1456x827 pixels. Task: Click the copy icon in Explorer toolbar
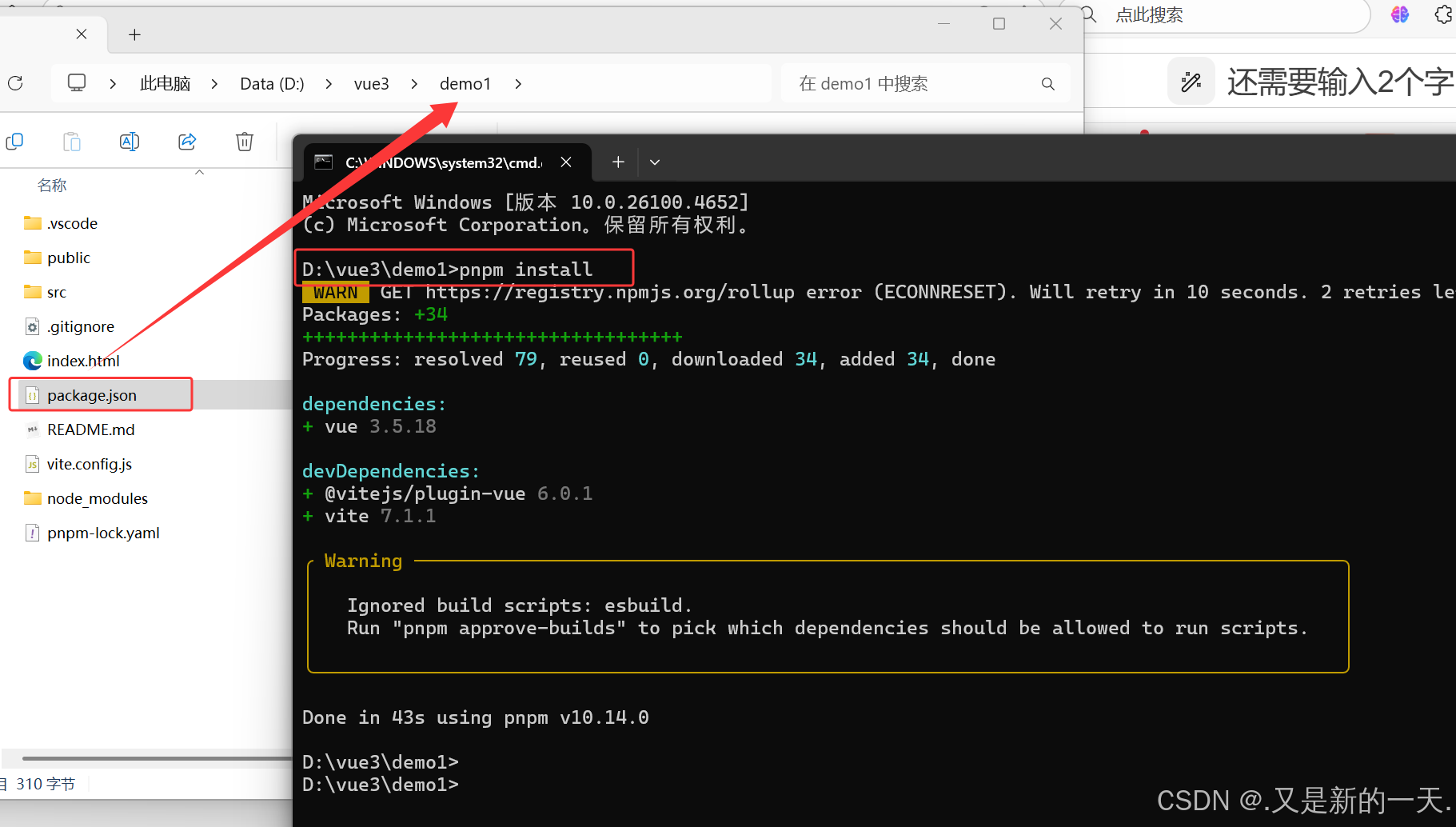(x=14, y=142)
